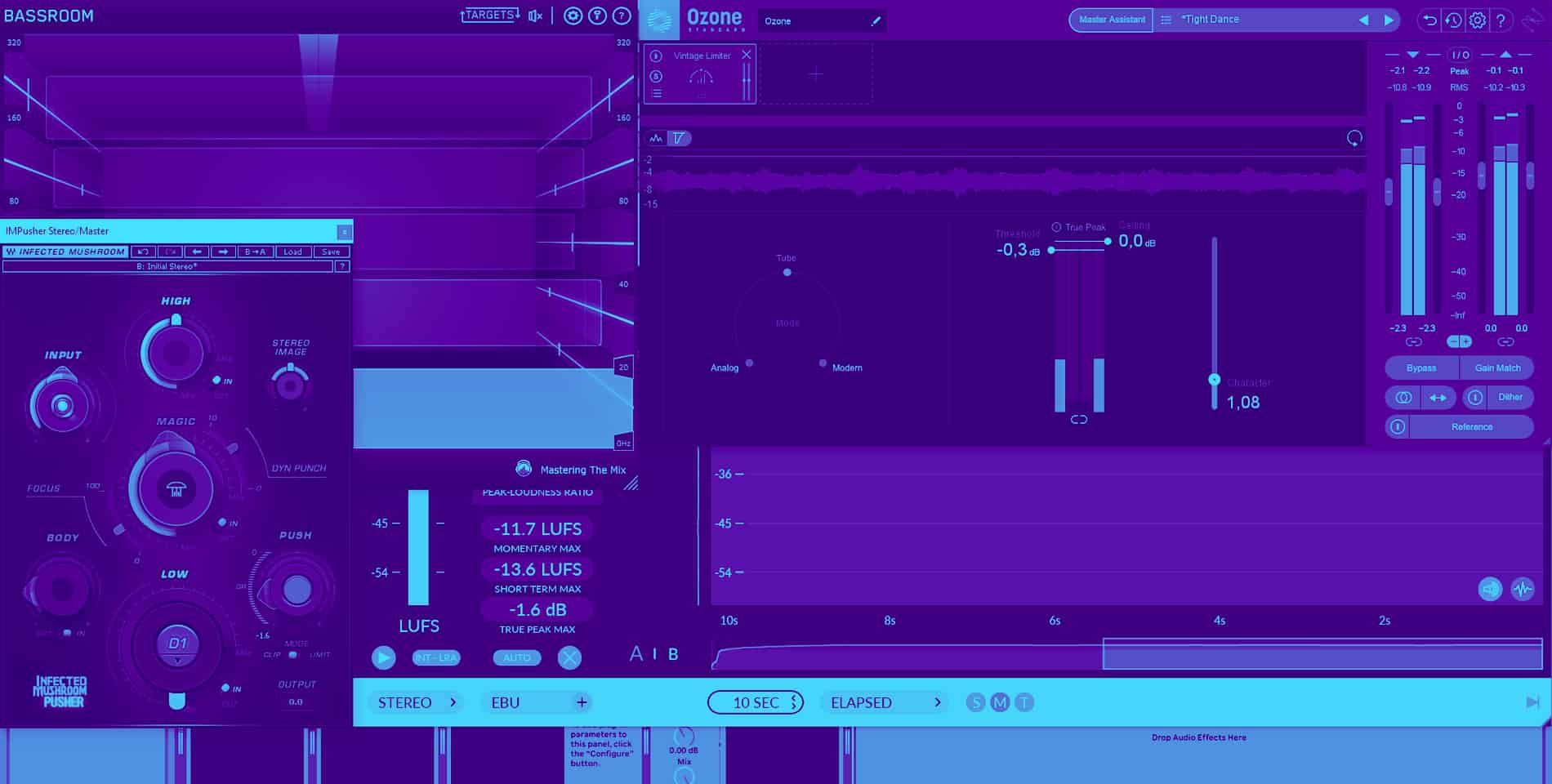The image size is (1552, 784).
Task: Reset loudness meter X icon
Action: point(569,657)
